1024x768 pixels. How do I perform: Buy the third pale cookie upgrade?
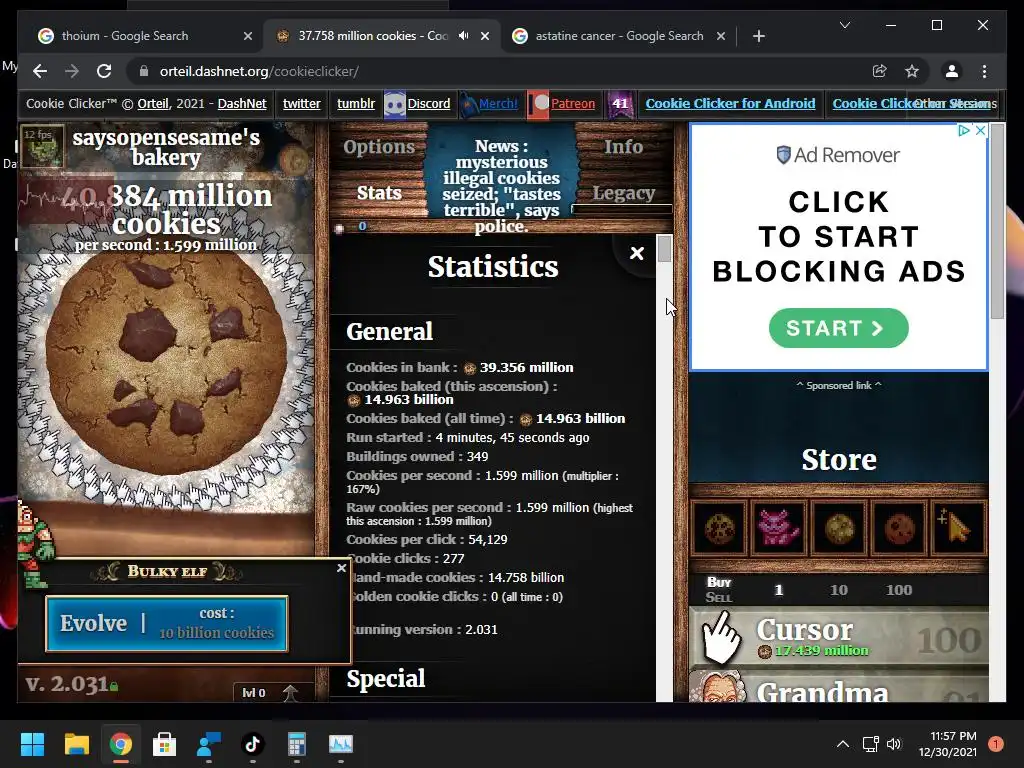click(x=839, y=528)
